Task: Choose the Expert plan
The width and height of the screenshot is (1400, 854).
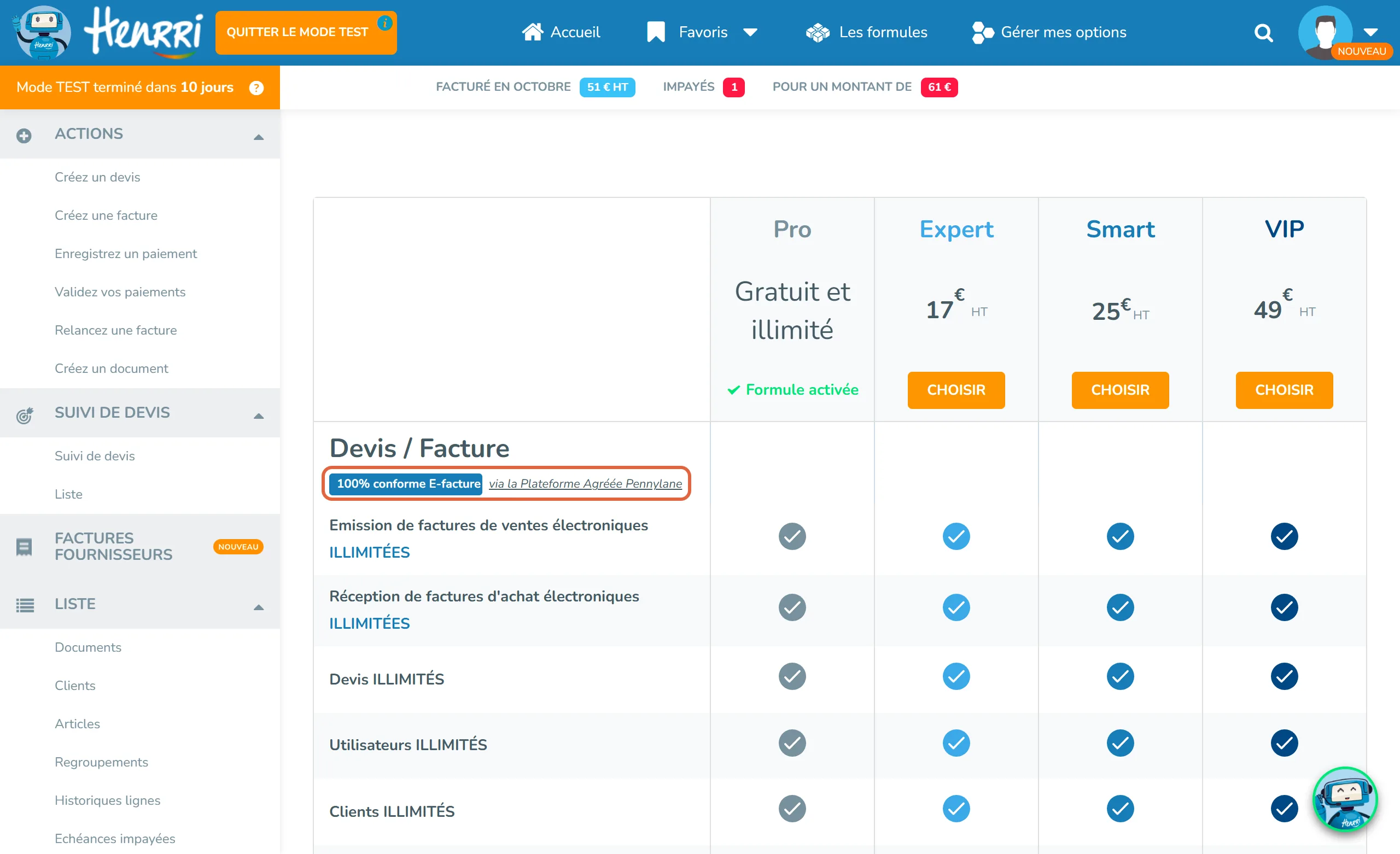Action: click(x=956, y=390)
